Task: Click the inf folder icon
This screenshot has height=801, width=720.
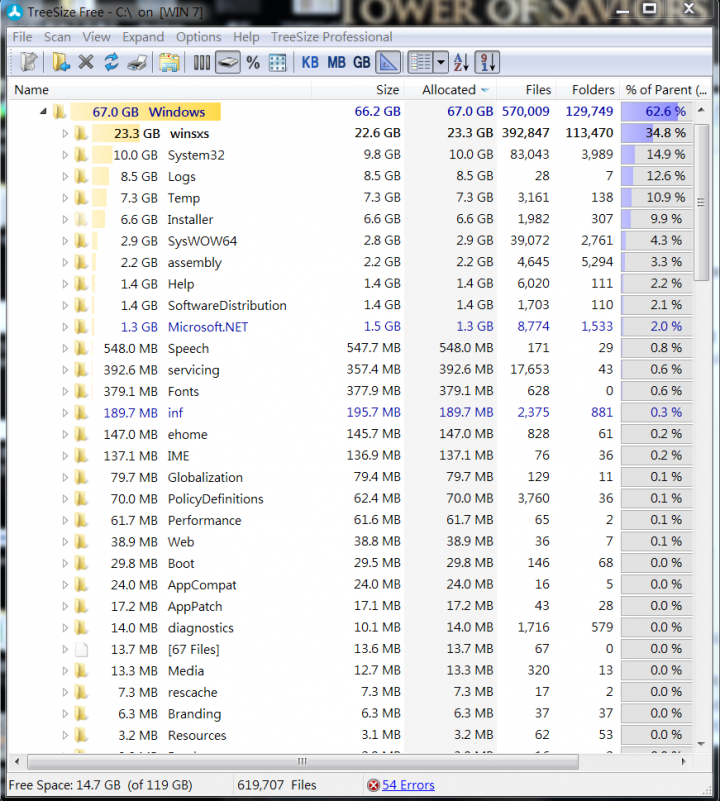Action: [81, 412]
